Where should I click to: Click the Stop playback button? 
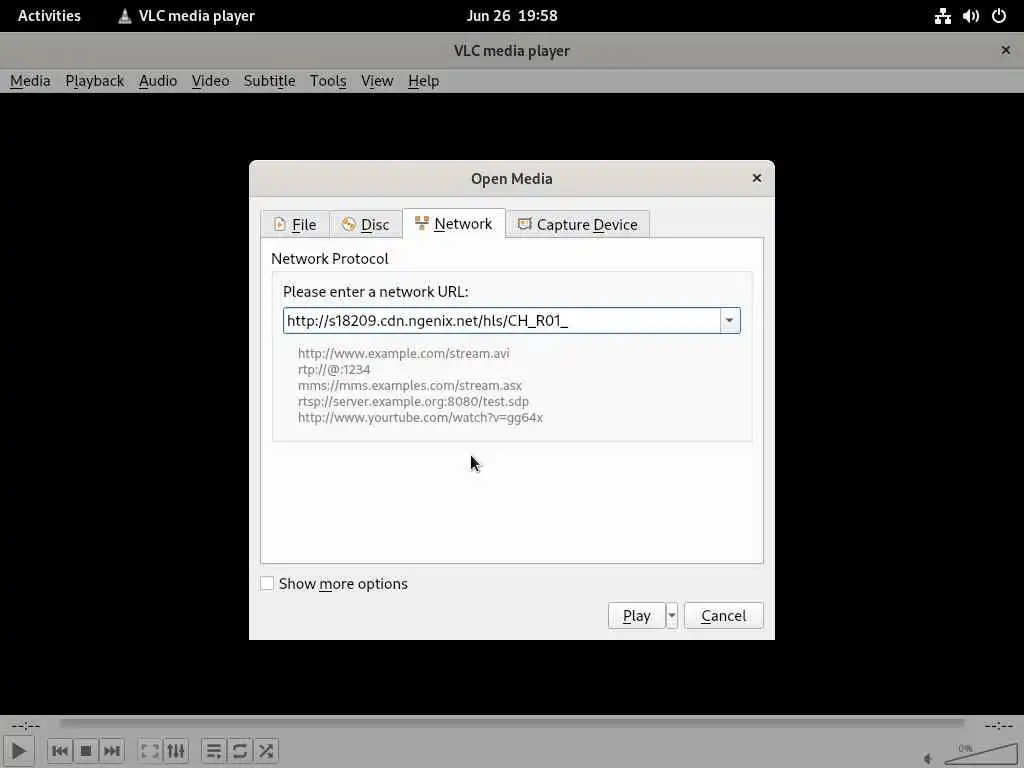coord(86,751)
